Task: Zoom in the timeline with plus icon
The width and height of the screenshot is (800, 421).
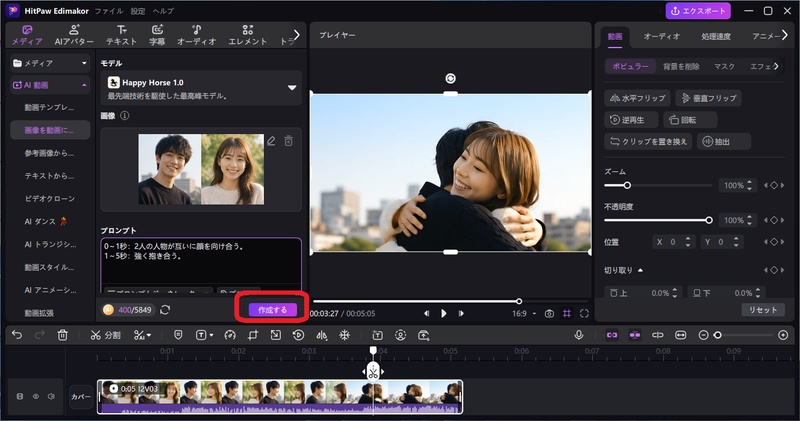Action: tap(783, 335)
